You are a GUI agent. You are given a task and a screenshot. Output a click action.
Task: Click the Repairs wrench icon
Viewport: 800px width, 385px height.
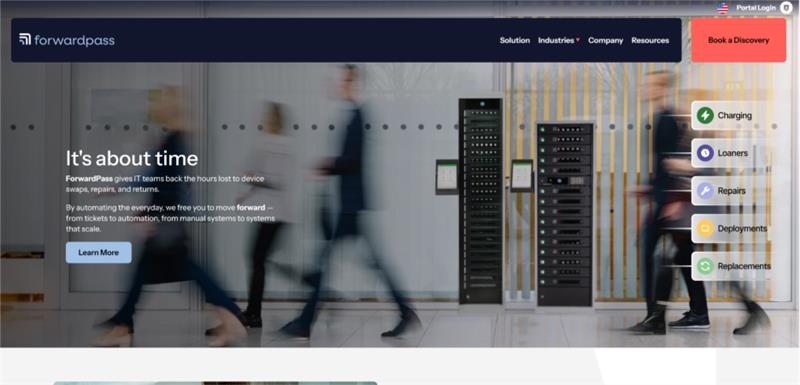click(x=705, y=191)
